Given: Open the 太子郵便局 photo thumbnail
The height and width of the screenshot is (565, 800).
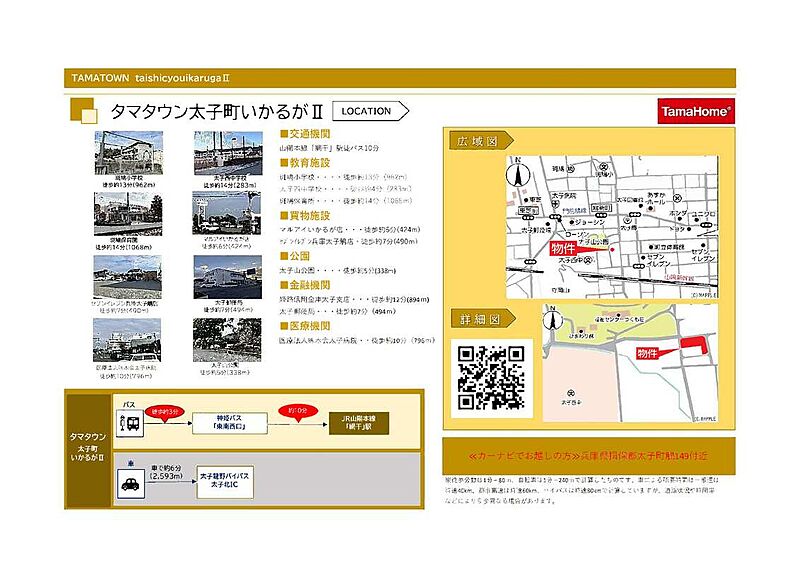Looking at the screenshot, I should pos(226,278).
